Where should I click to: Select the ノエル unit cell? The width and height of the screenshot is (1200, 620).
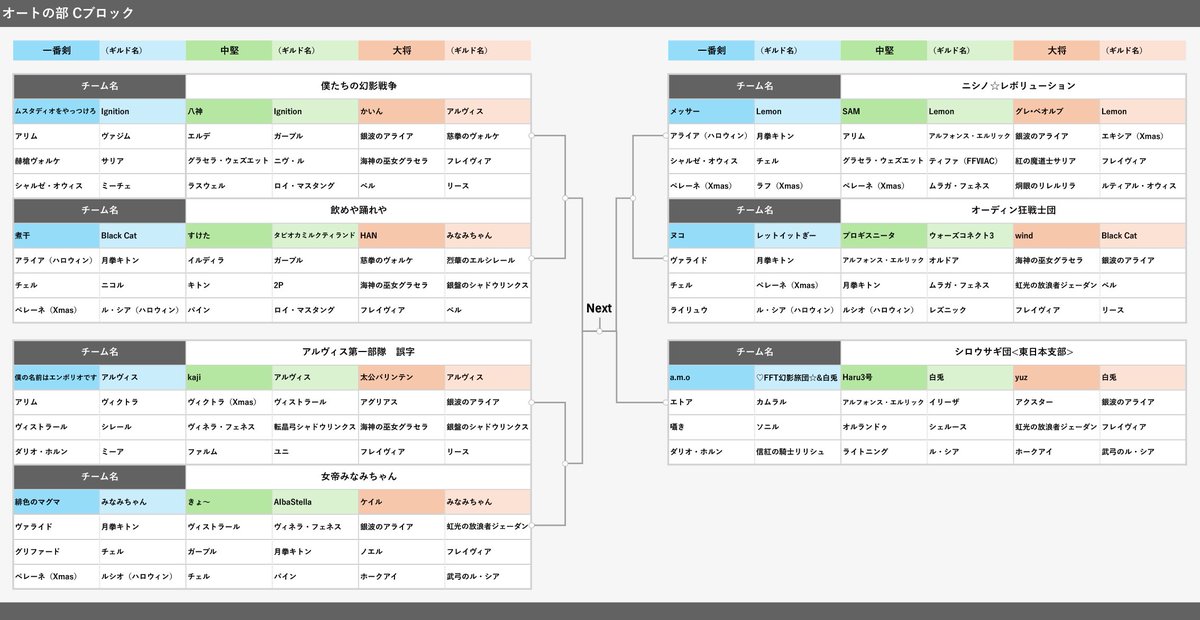click(401, 551)
